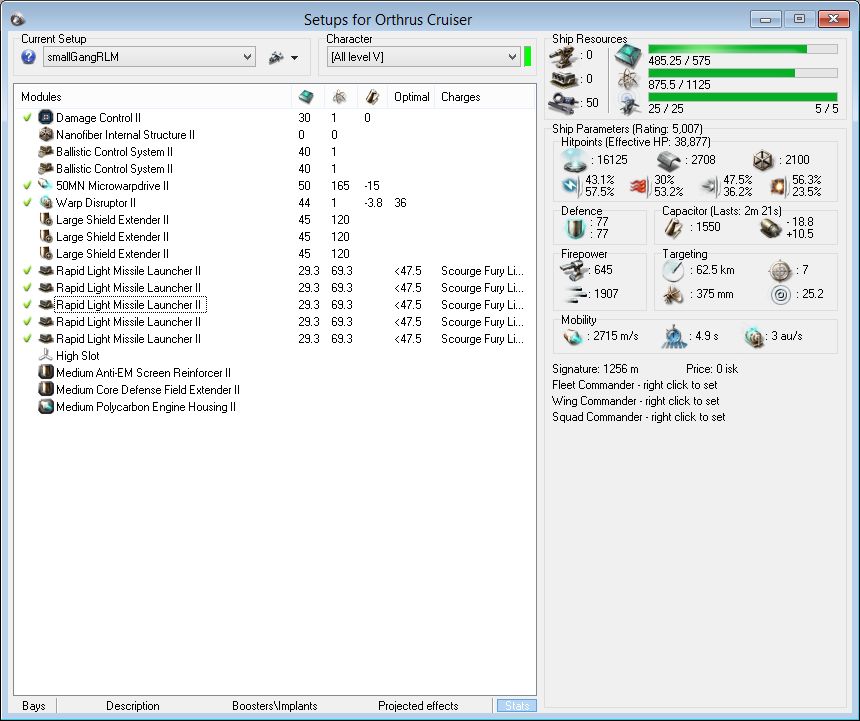Toggle third Rapid Light Missile Launcher II checkmark

(27, 304)
